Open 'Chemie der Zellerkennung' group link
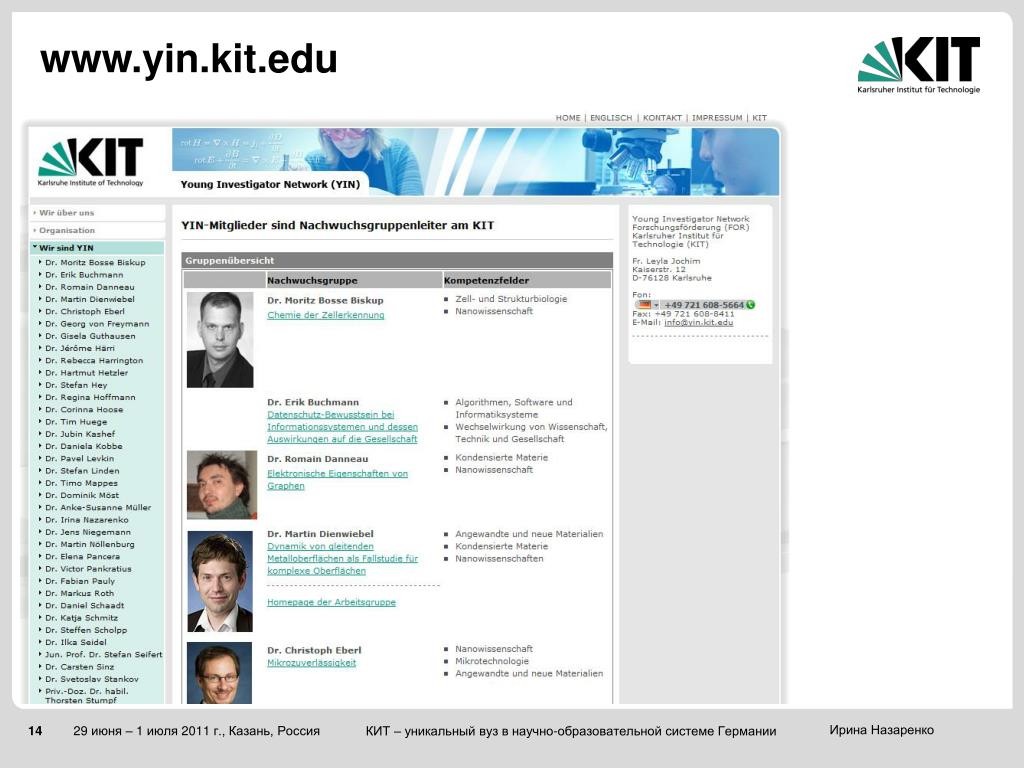This screenshot has height=768, width=1024. point(325,315)
